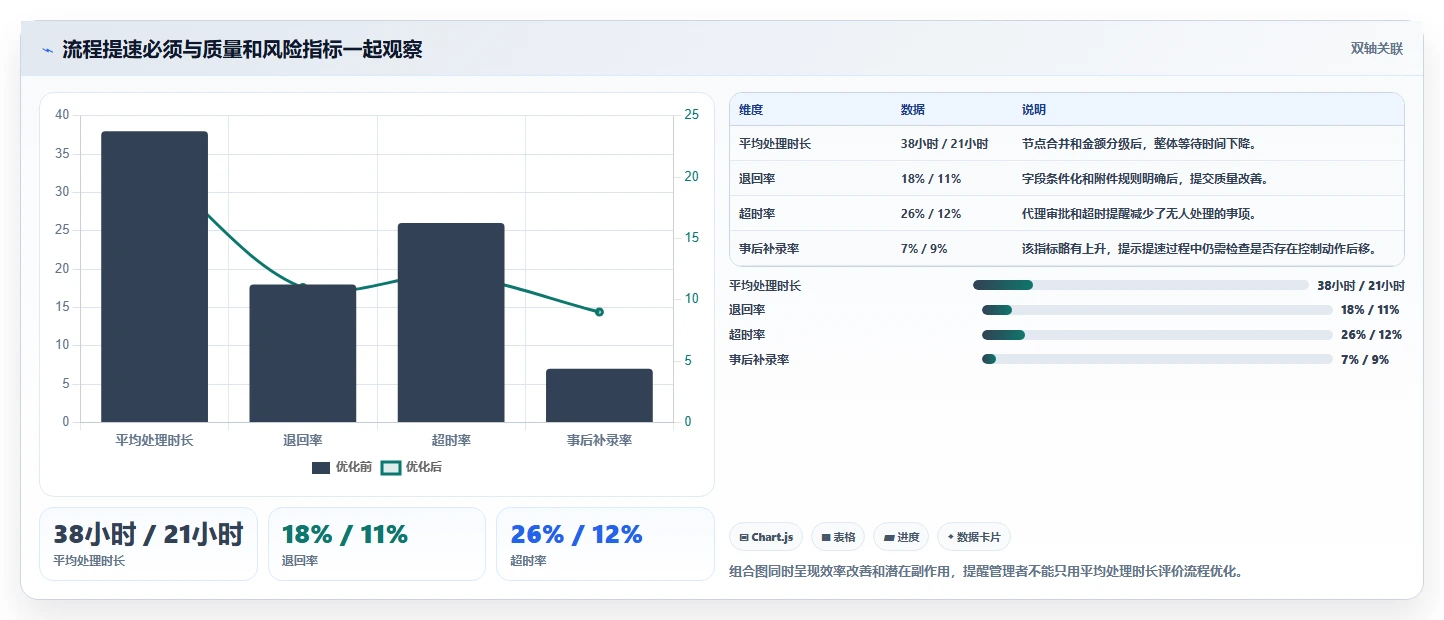Image resolution: width=1444 pixels, height=620 pixels.
Task: Click the 说明 column header
Action: tap(1034, 110)
